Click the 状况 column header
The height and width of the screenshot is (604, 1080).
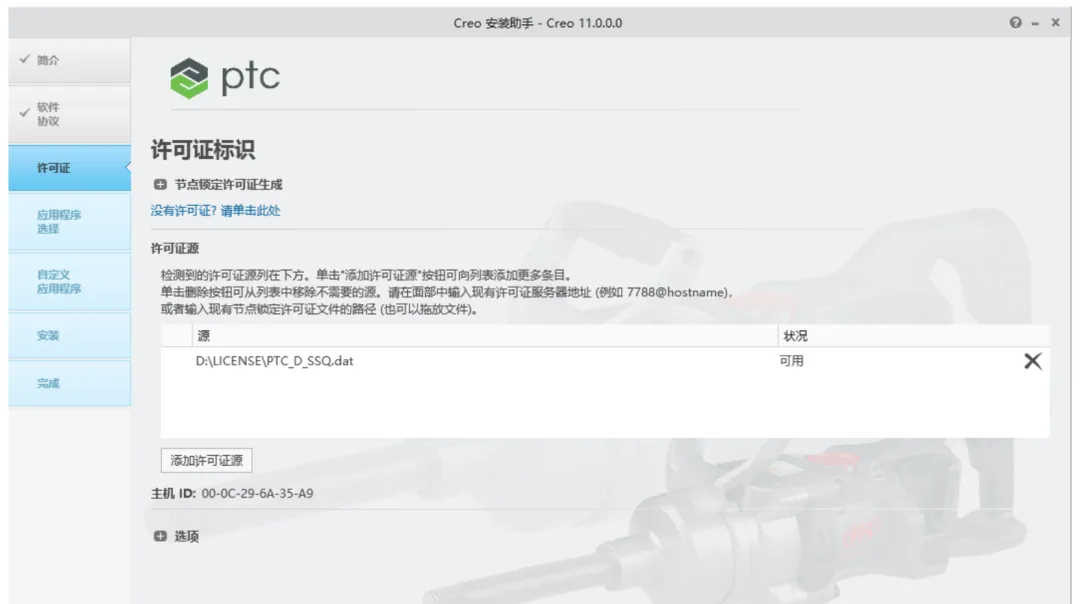913,336
